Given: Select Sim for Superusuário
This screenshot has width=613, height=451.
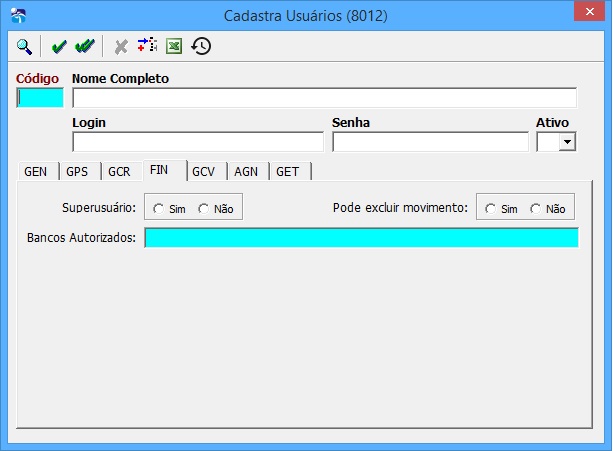Looking at the screenshot, I should [x=158, y=209].
